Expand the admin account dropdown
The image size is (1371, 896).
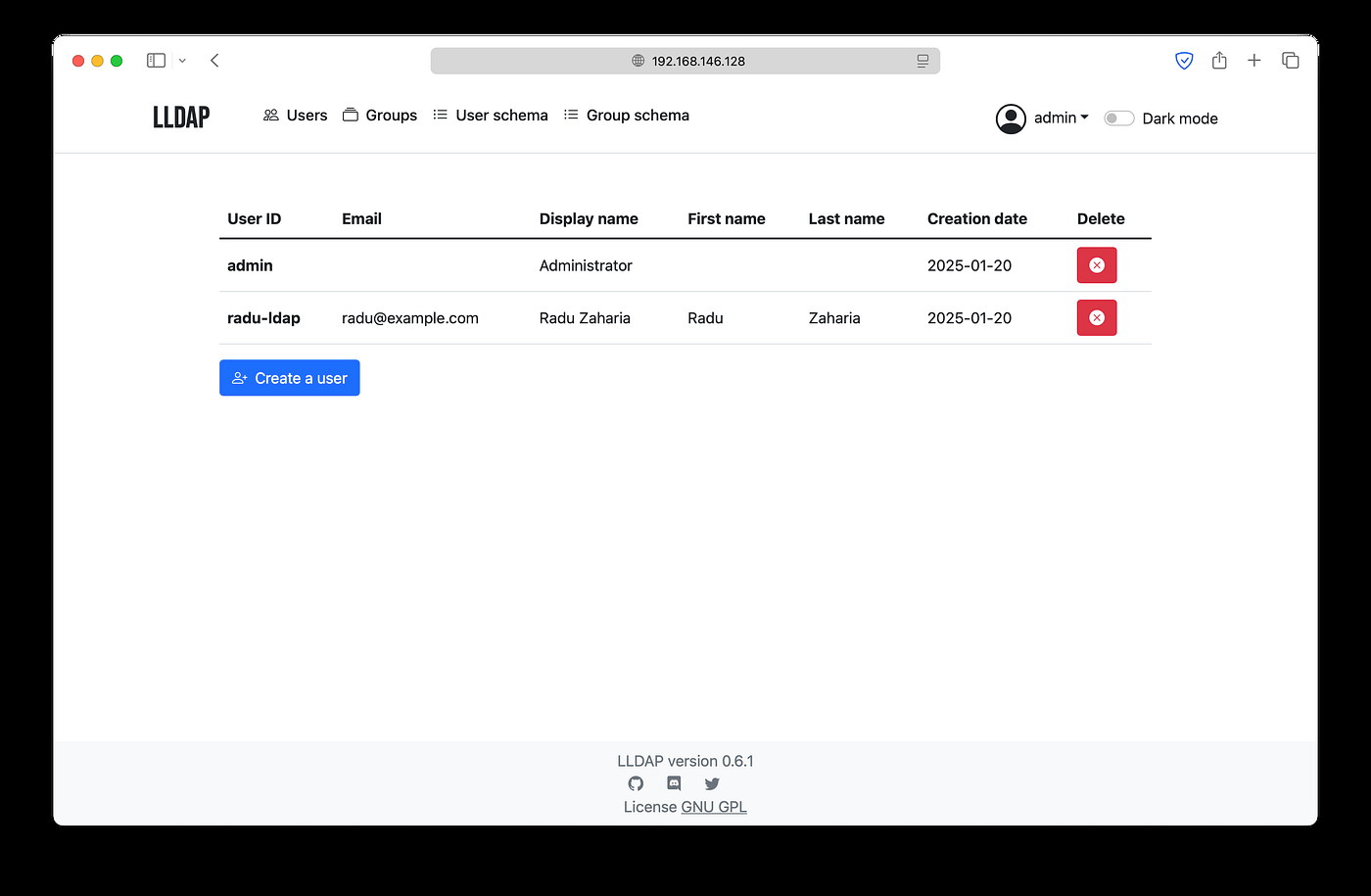tap(1043, 118)
